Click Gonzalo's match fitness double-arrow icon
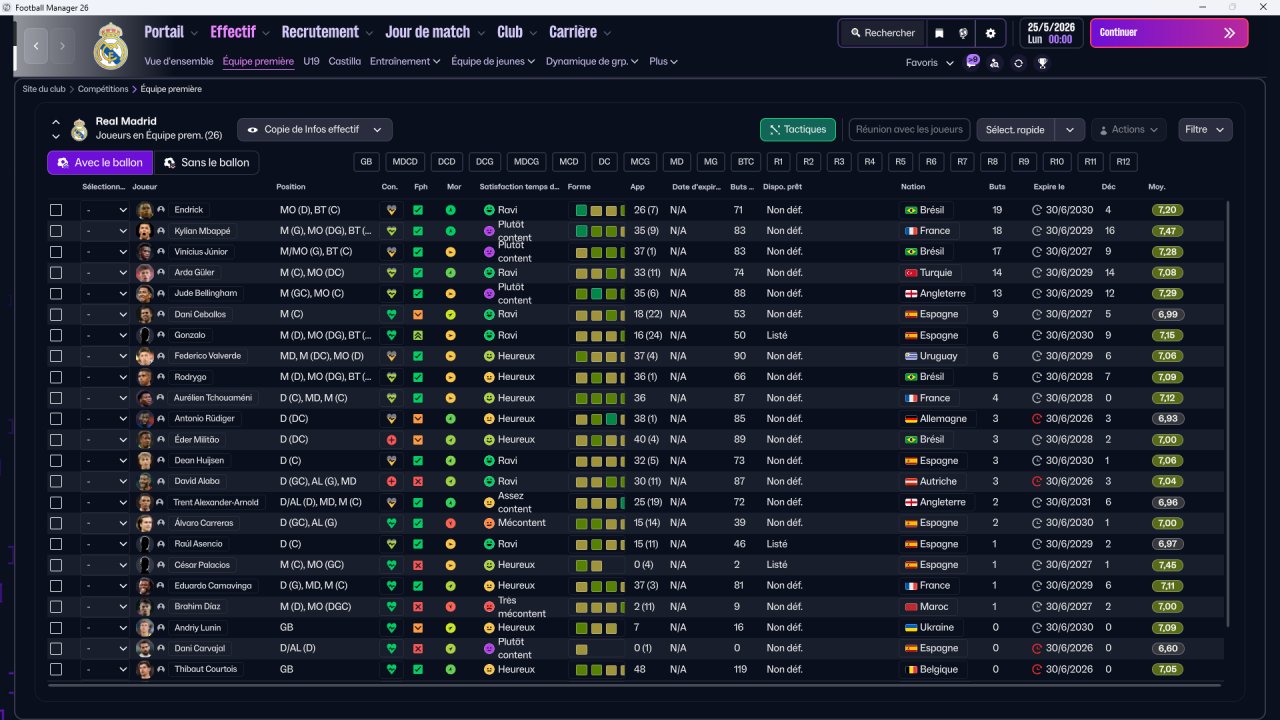1280x720 pixels. 418,336
